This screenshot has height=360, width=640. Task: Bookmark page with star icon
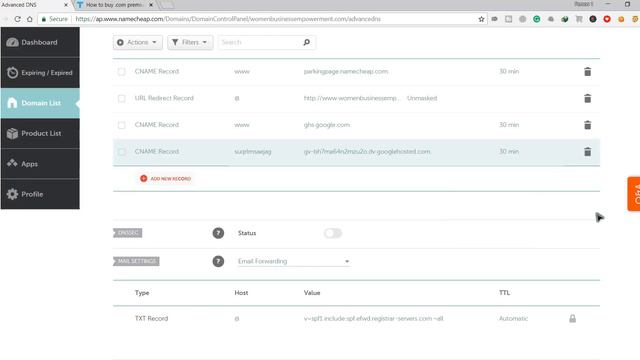[481, 19]
